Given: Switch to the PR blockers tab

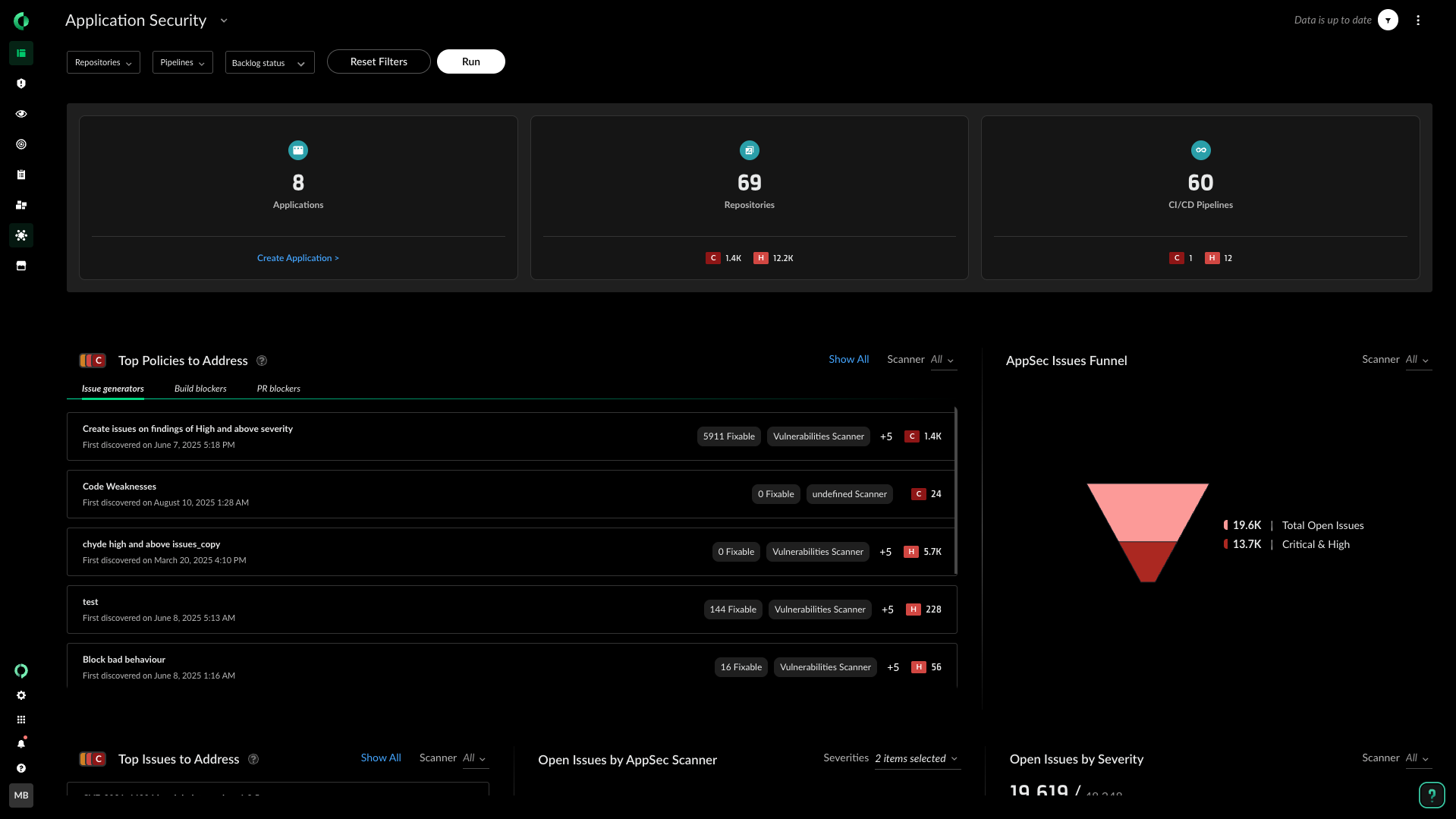Looking at the screenshot, I should (x=278, y=389).
